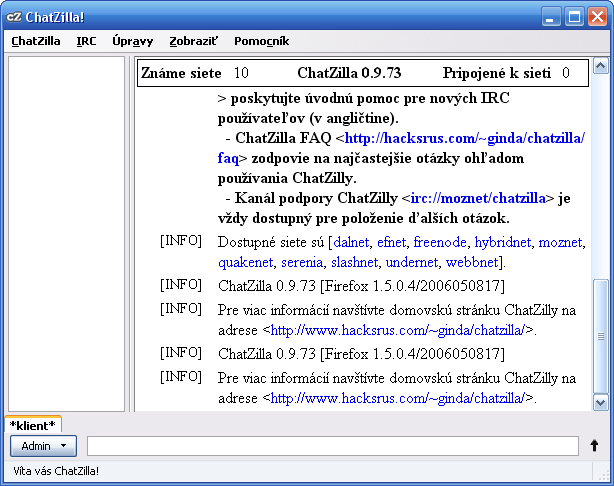Click the vertical scrollbar thumb
Screen dimensions: 614x486
[x=601, y=336]
